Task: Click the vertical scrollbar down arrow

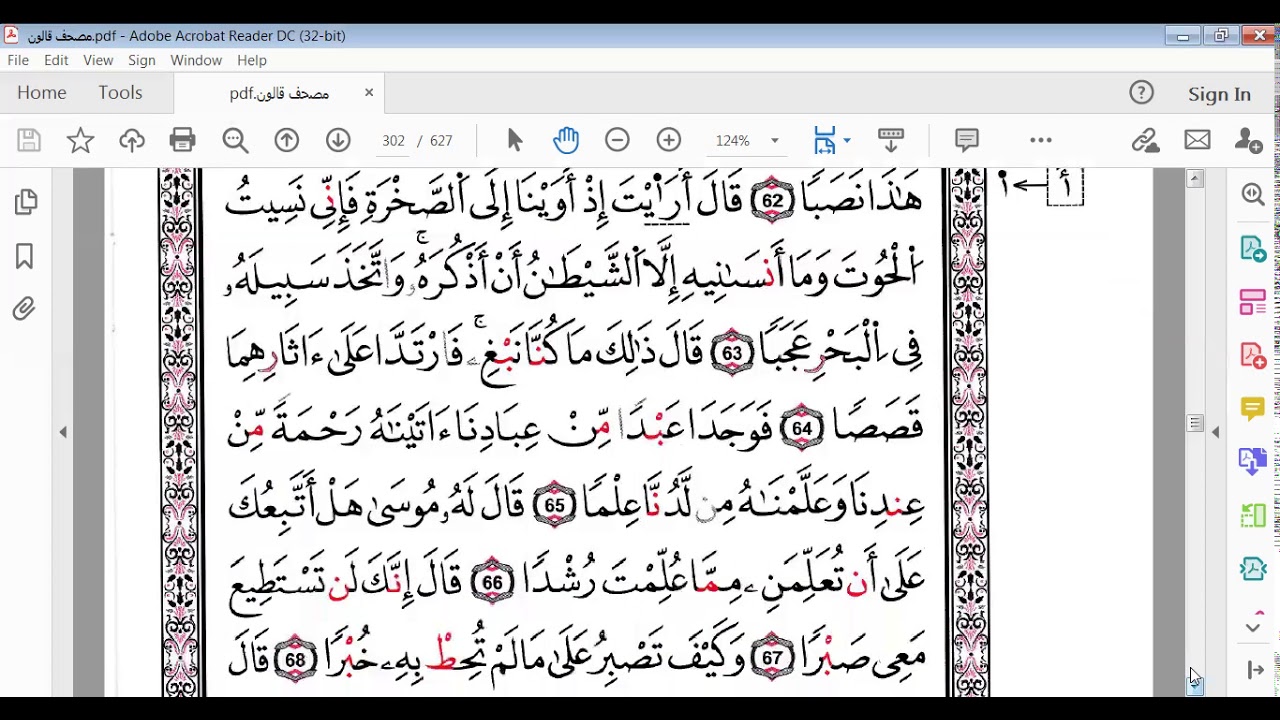Action: tap(1195, 685)
